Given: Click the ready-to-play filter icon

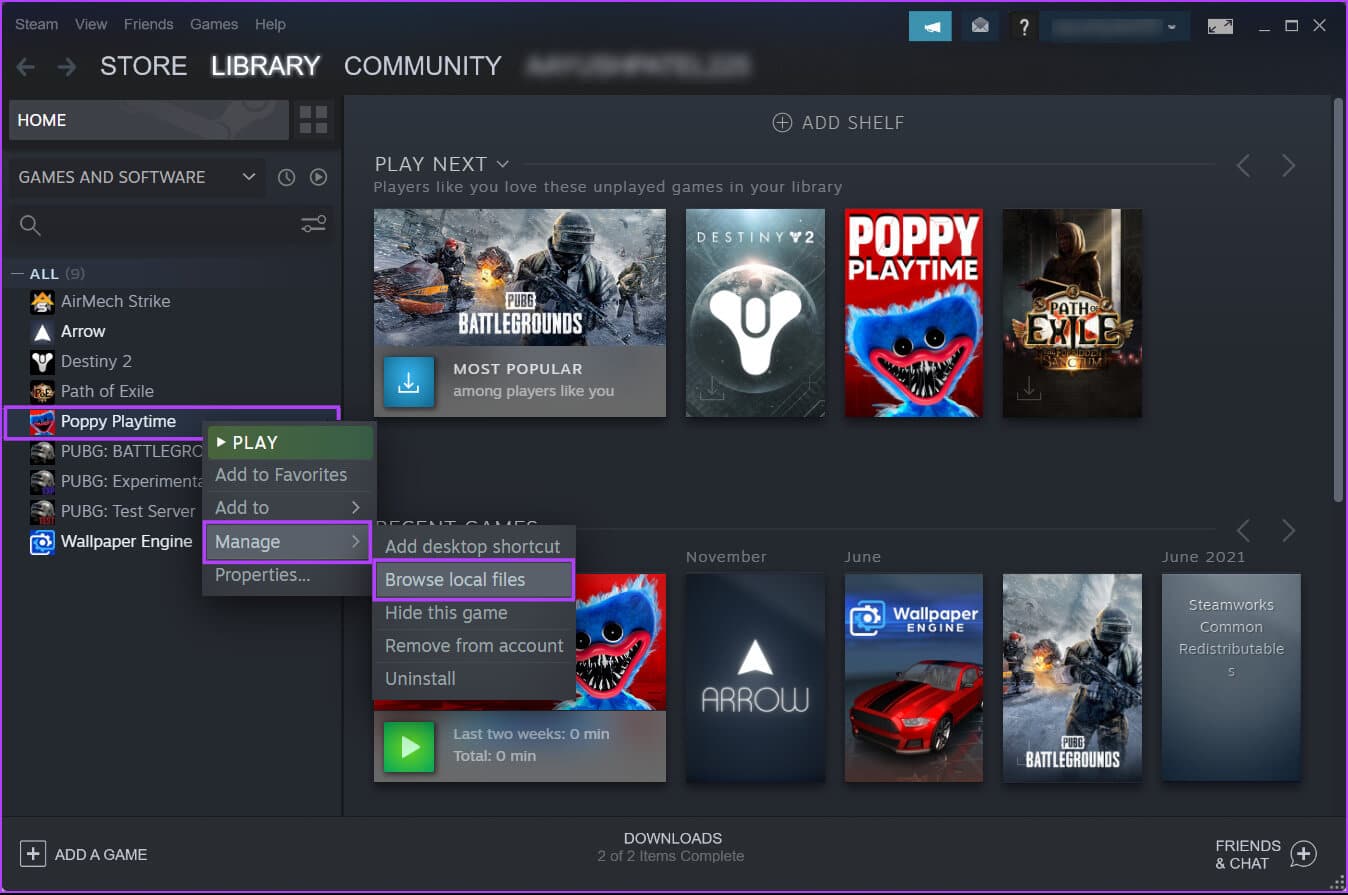Looking at the screenshot, I should 318,177.
